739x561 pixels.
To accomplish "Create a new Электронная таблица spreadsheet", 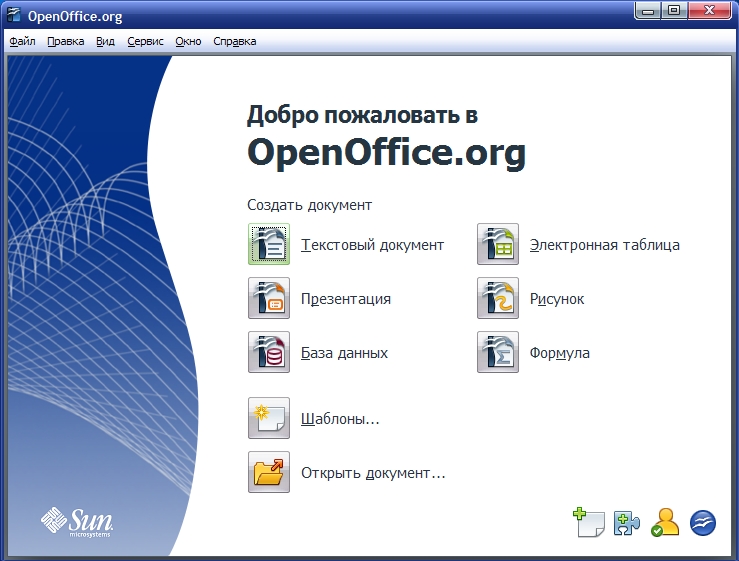I will (498, 245).
